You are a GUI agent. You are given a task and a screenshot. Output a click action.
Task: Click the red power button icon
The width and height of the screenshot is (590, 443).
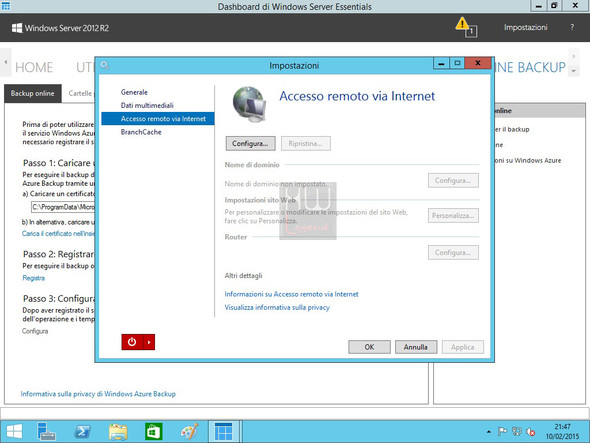pyautogui.click(x=132, y=342)
